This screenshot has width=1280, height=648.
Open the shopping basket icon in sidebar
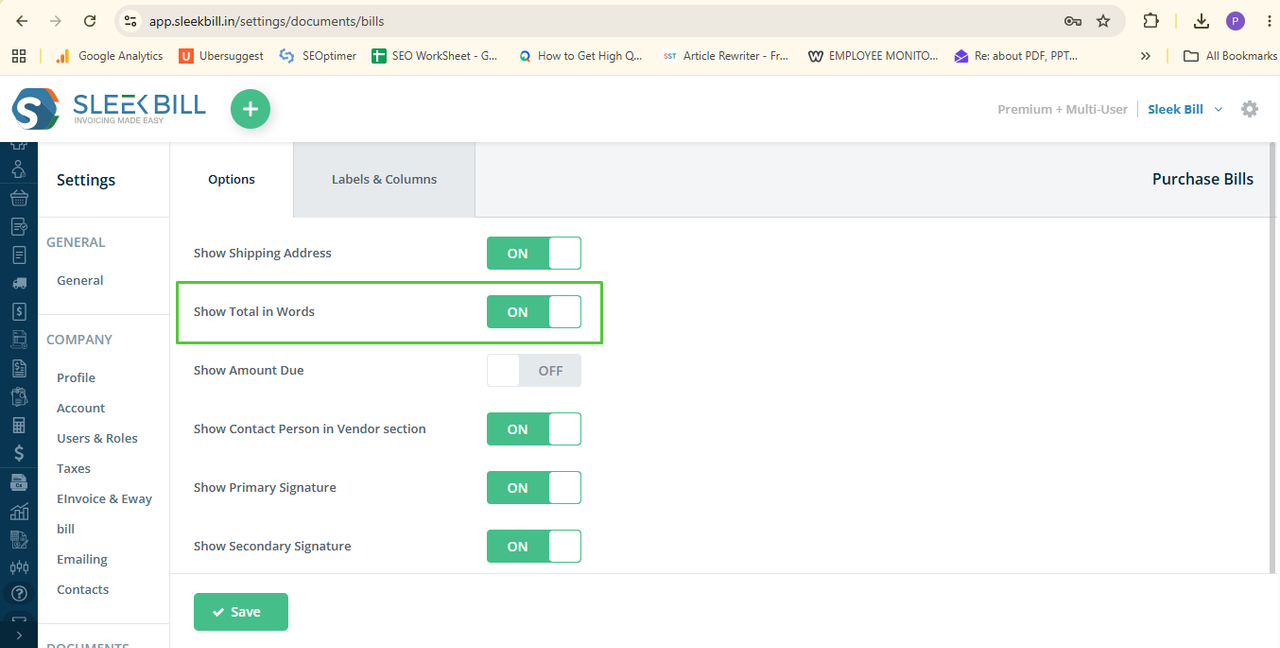coord(18,198)
